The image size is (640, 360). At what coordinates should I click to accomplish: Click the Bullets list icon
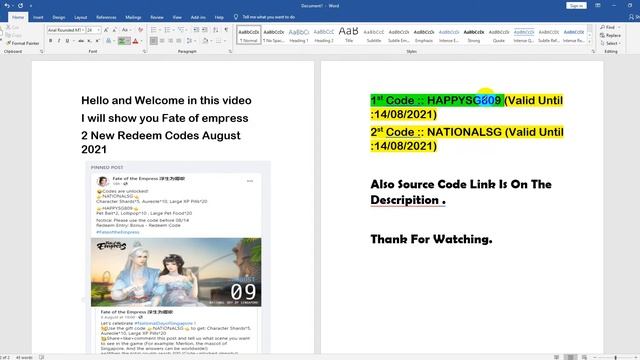click(x=153, y=30)
